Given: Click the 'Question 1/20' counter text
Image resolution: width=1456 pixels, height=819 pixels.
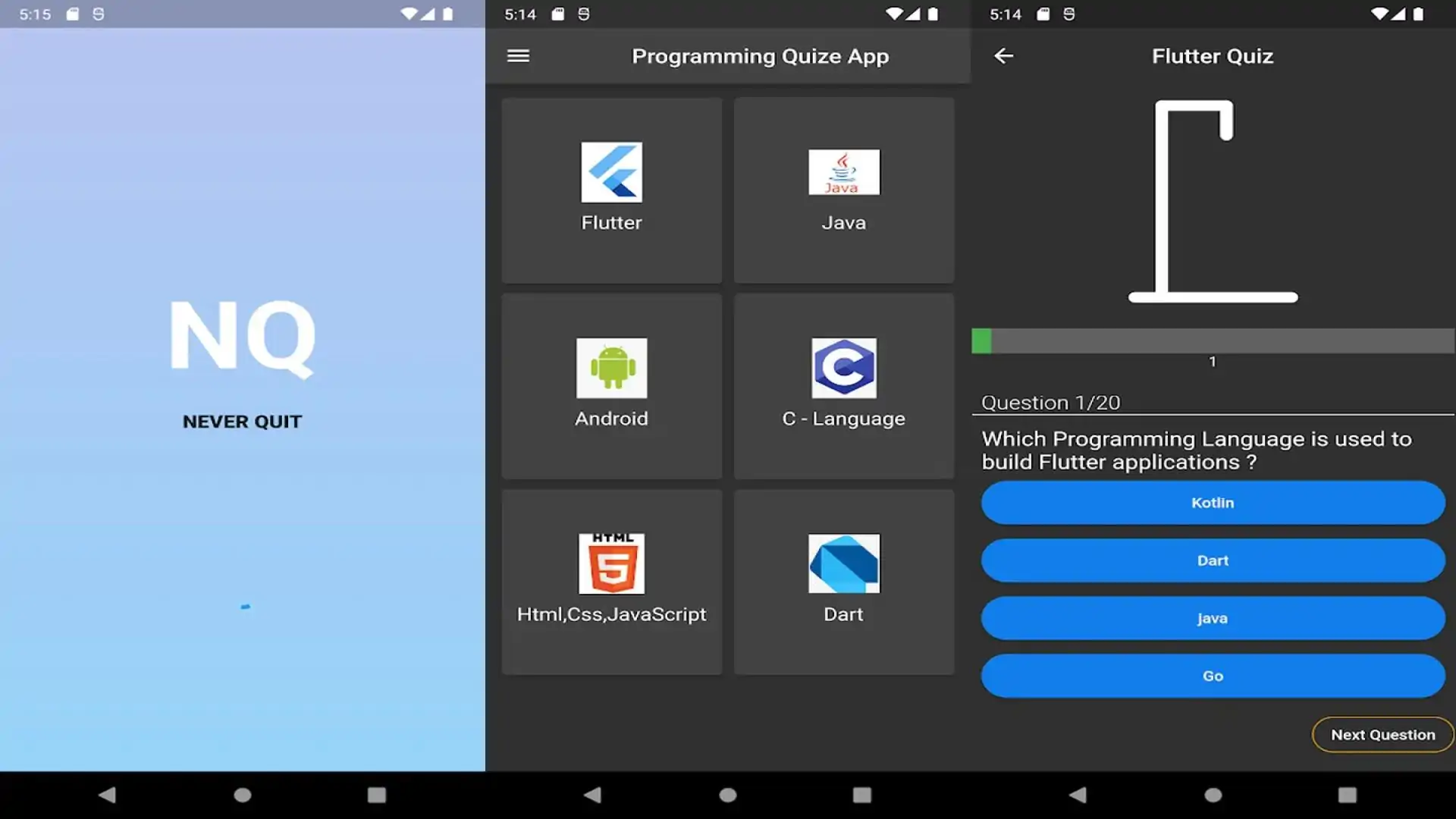Looking at the screenshot, I should coord(1050,403).
